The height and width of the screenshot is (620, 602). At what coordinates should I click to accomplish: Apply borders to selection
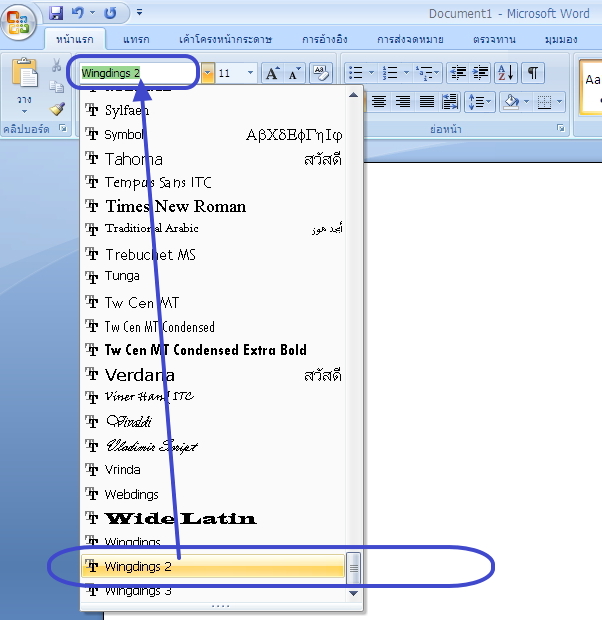click(x=544, y=102)
